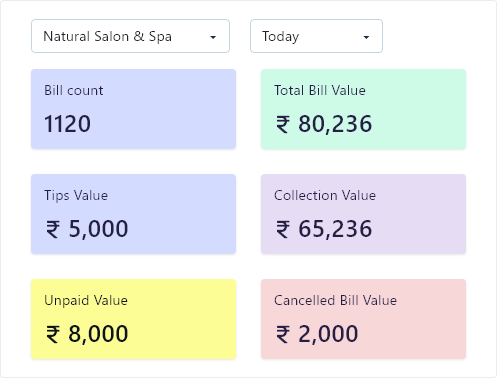Click the 'Tips Value' heading

[x=76, y=196]
